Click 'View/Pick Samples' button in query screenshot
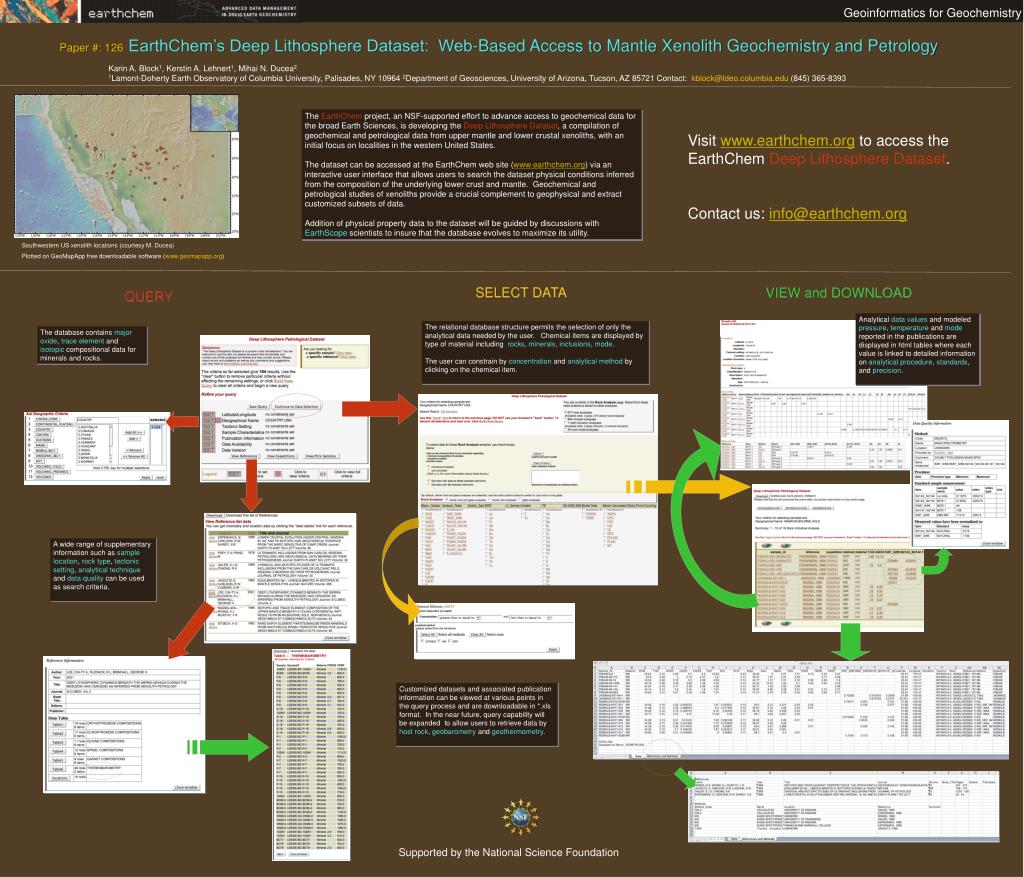Screen dimensions: 1024x877 pyautogui.click(x=321, y=456)
